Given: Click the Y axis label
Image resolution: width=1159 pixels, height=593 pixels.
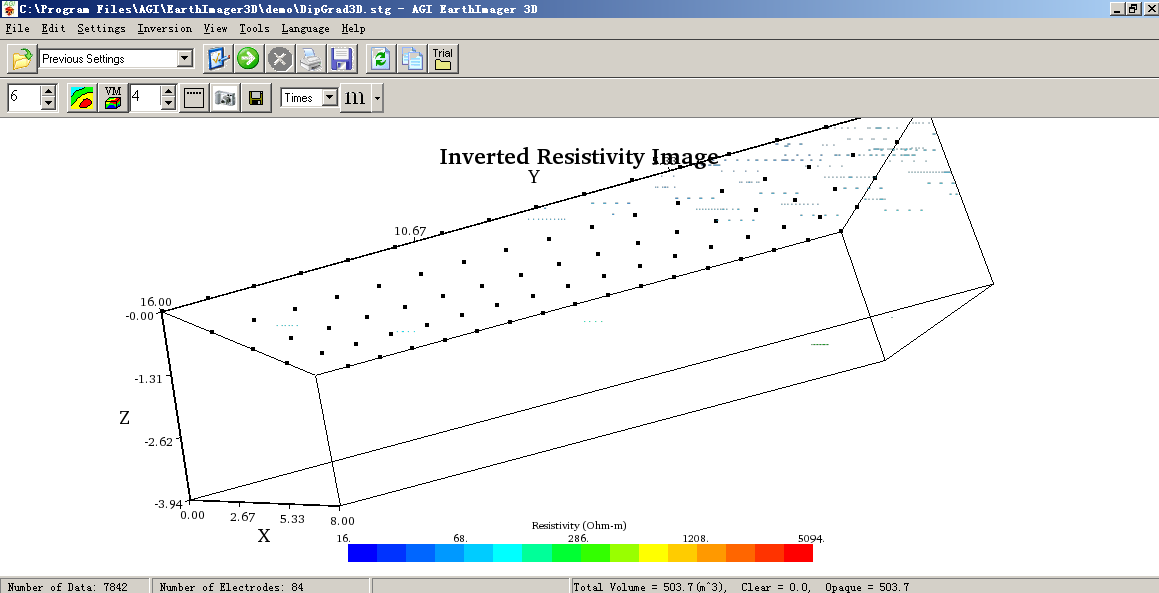Looking at the screenshot, I should tap(534, 177).
